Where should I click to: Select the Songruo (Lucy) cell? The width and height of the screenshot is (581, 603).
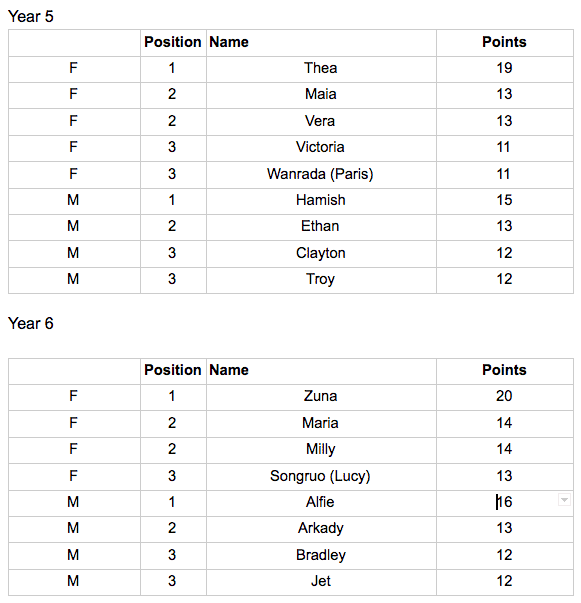click(x=321, y=477)
